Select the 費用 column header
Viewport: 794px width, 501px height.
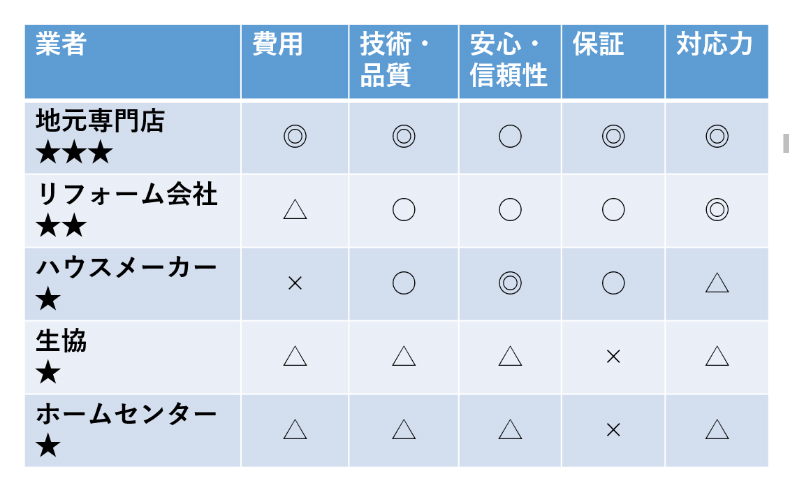(x=295, y=61)
